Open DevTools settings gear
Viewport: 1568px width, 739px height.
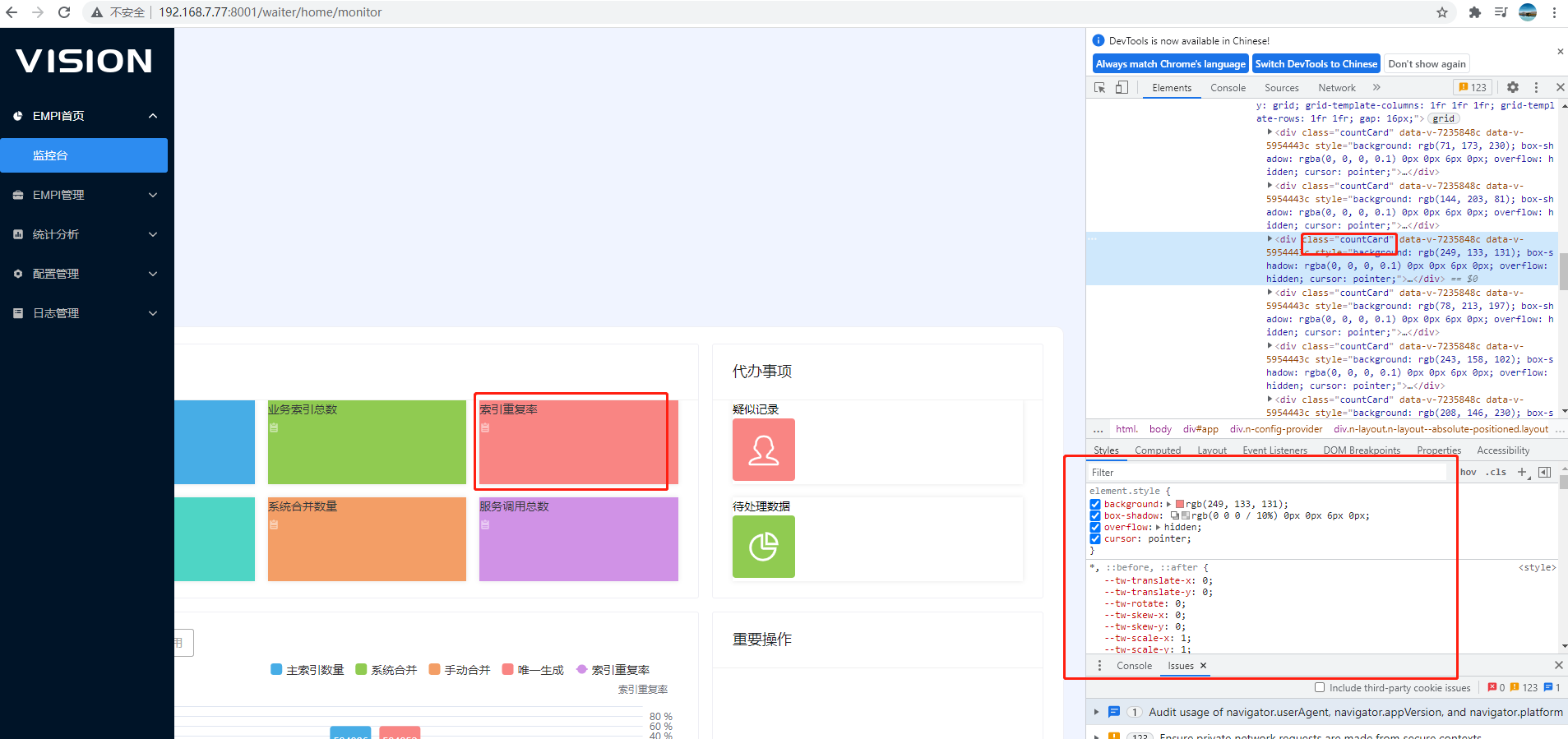pos(1513,87)
